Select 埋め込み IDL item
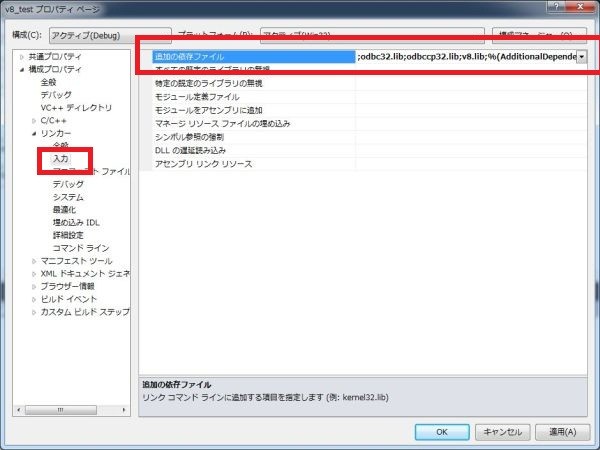The width and height of the screenshot is (600, 450). (76, 222)
